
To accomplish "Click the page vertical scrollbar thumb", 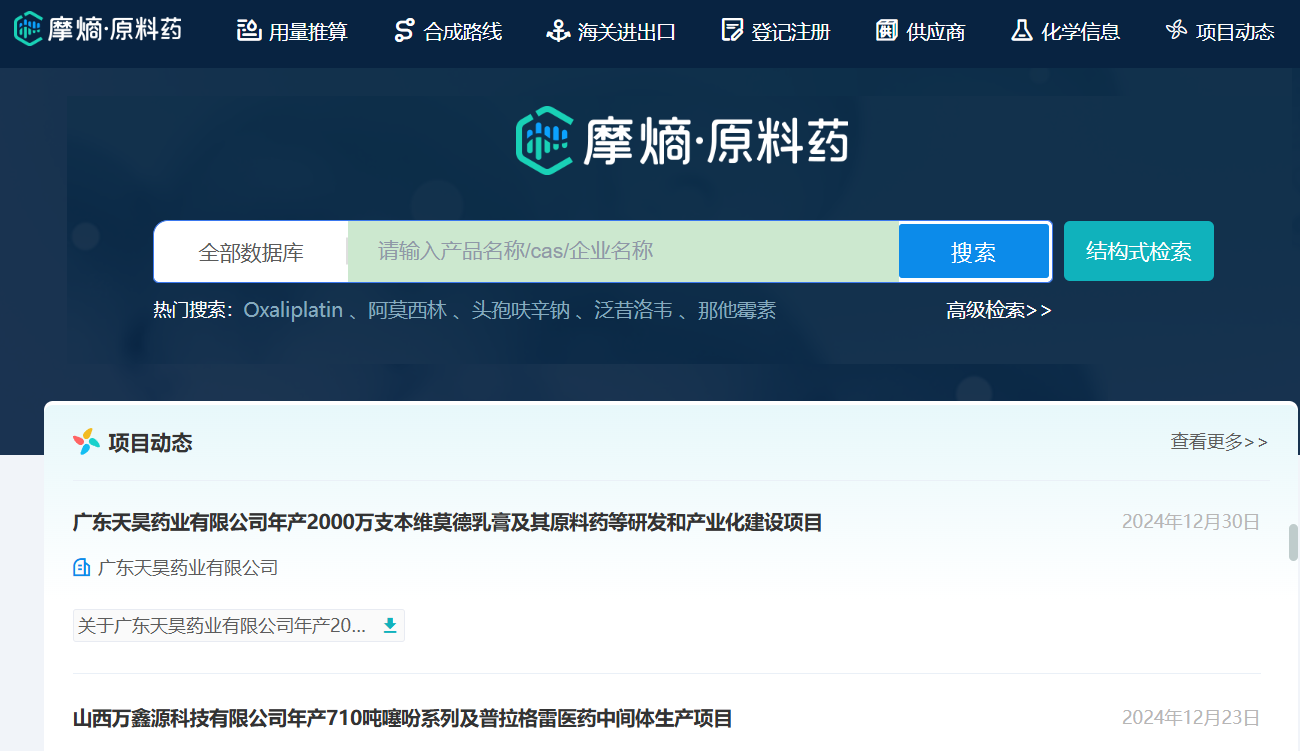I will (x=1293, y=541).
